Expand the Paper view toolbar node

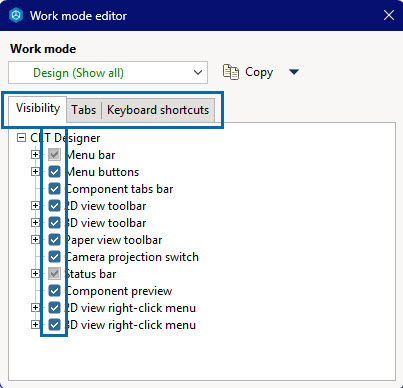click(x=35, y=240)
